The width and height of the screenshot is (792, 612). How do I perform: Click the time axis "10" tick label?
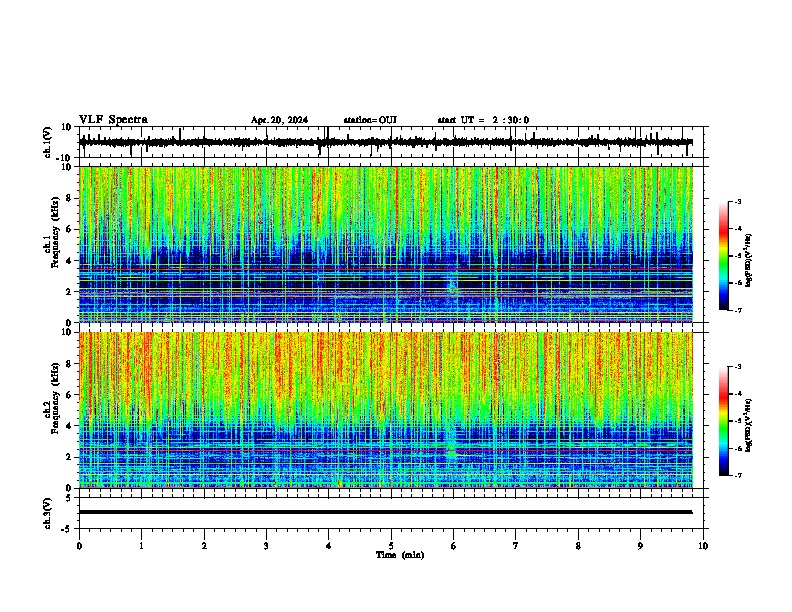click(x=703, y=546)
